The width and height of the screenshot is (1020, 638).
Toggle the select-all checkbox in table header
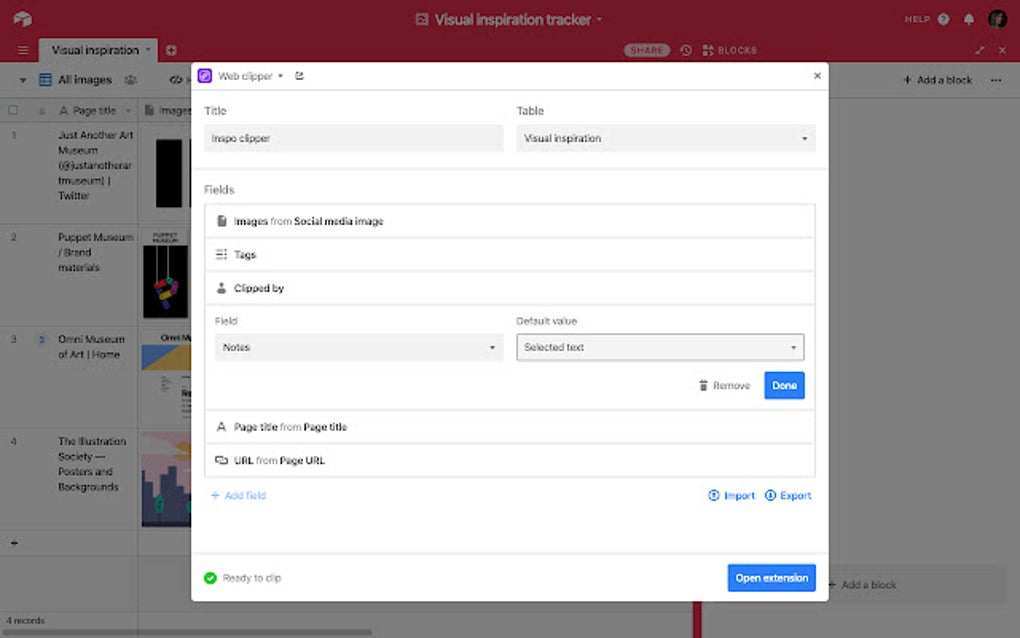tap(13, 110)
